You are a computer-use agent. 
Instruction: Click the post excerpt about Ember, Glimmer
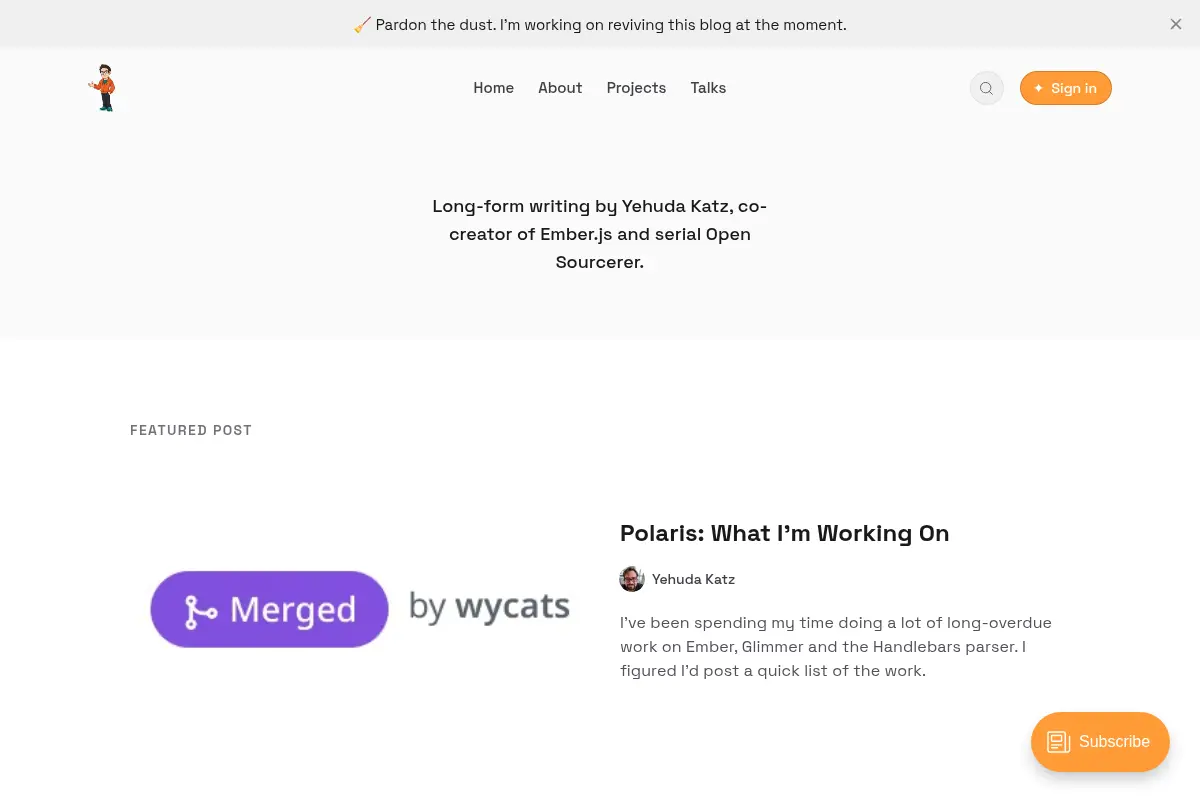click(836, 646)
